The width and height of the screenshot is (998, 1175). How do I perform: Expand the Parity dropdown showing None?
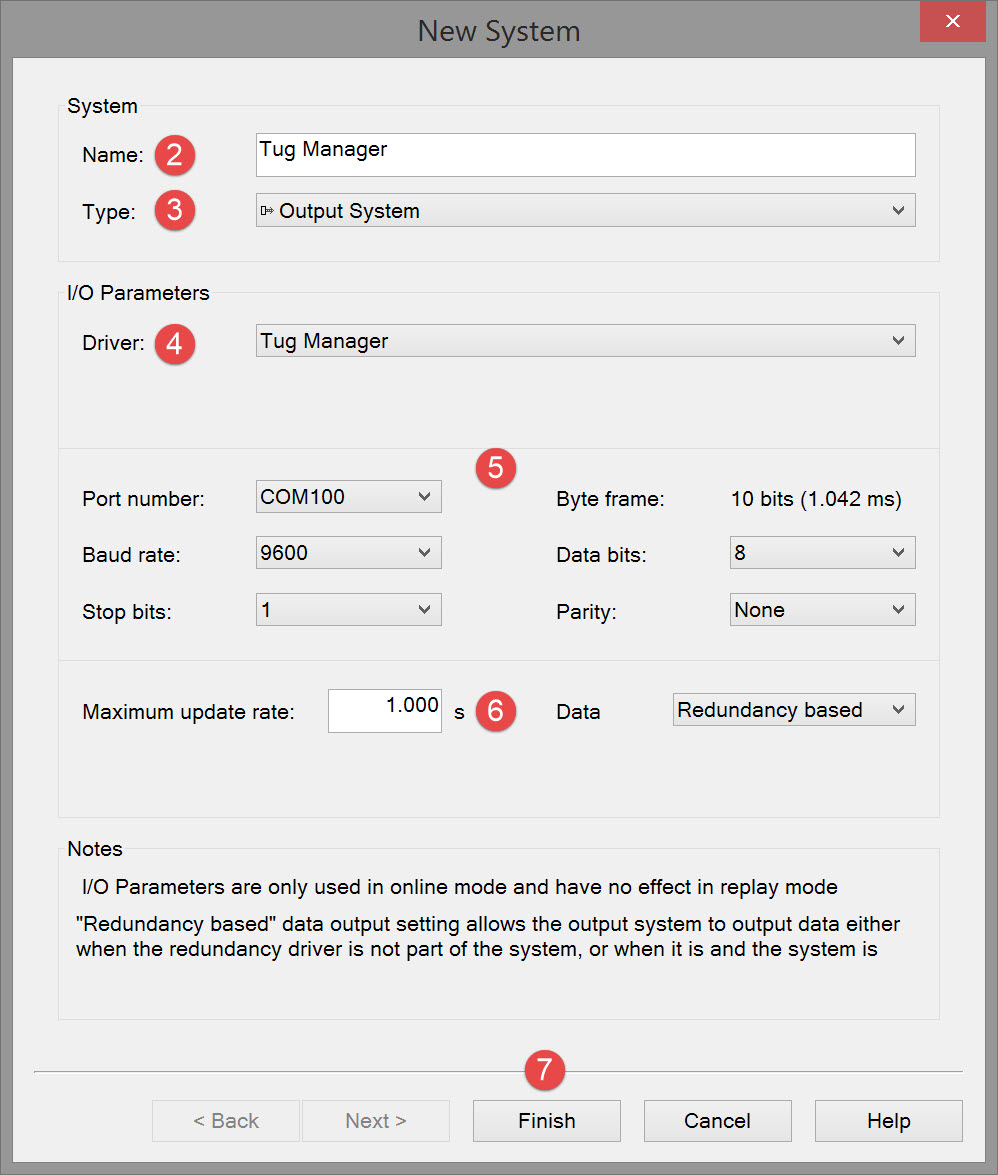pos(822,610)
